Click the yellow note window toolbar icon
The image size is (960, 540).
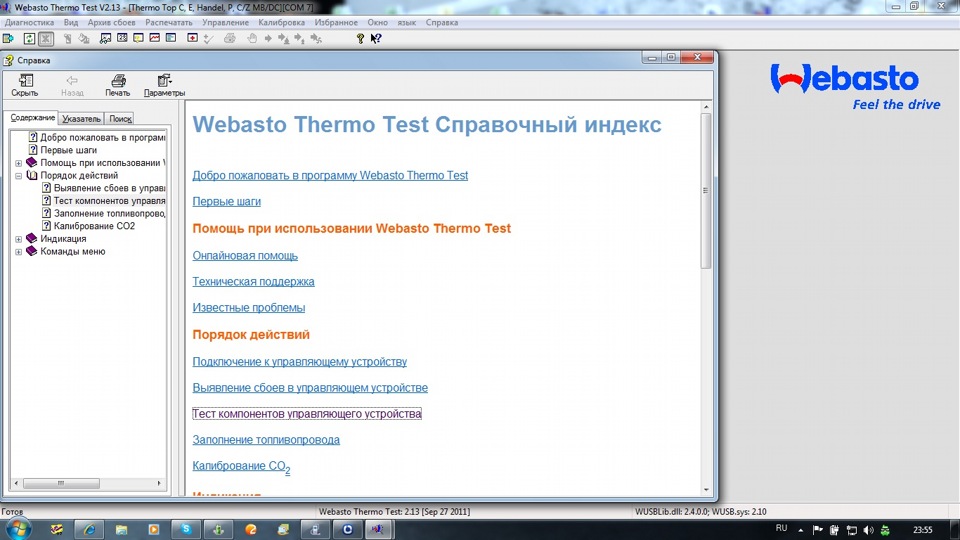click(138, 38)
